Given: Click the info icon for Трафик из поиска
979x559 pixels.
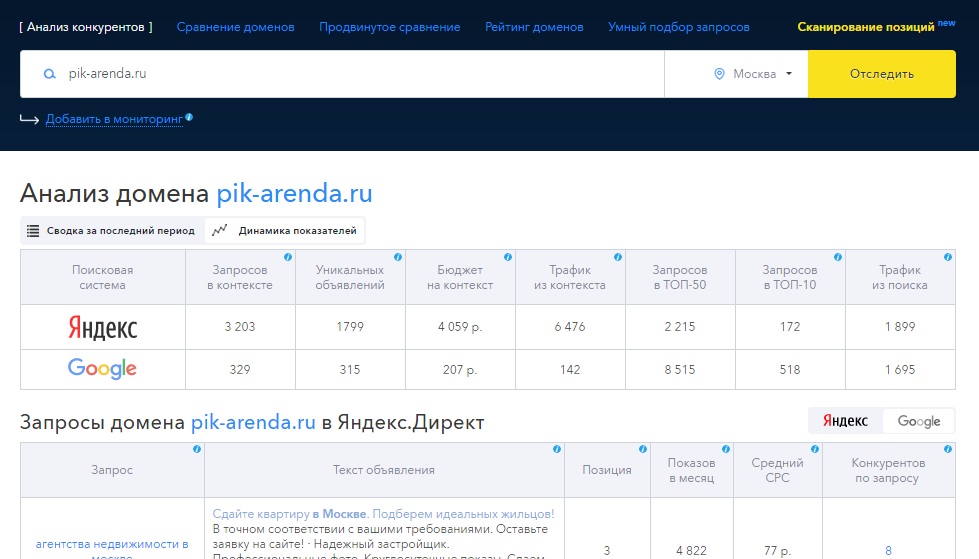Looking at the screenshot, I should coord(948,257).
